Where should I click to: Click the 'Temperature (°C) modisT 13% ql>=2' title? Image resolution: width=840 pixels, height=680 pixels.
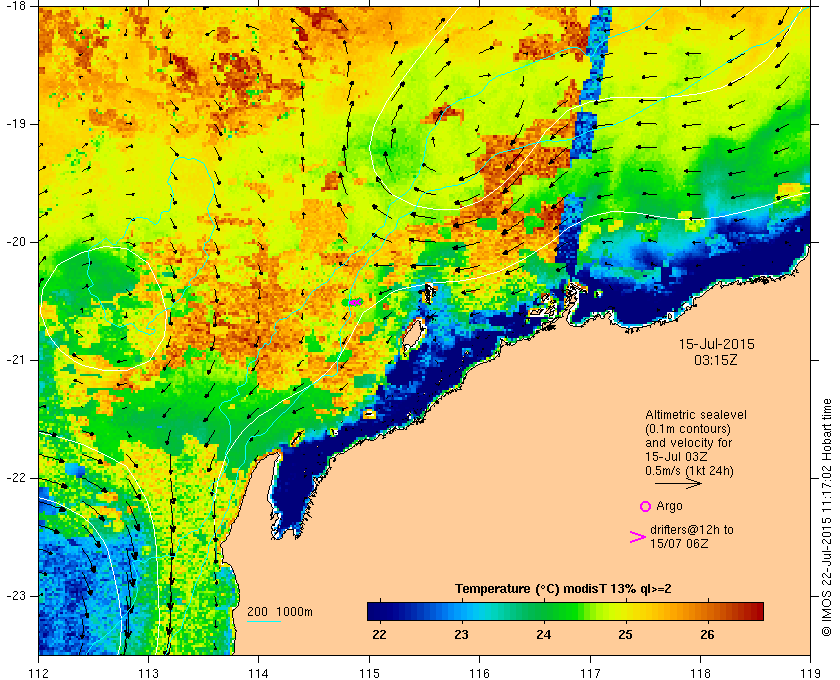563,589
